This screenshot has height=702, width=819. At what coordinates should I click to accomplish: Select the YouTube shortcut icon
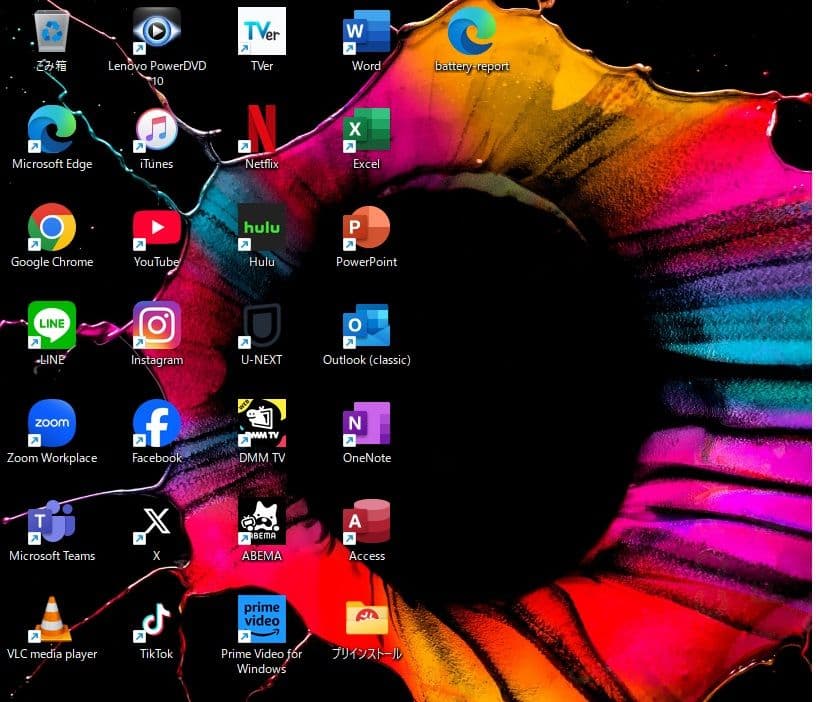point(156,228)
